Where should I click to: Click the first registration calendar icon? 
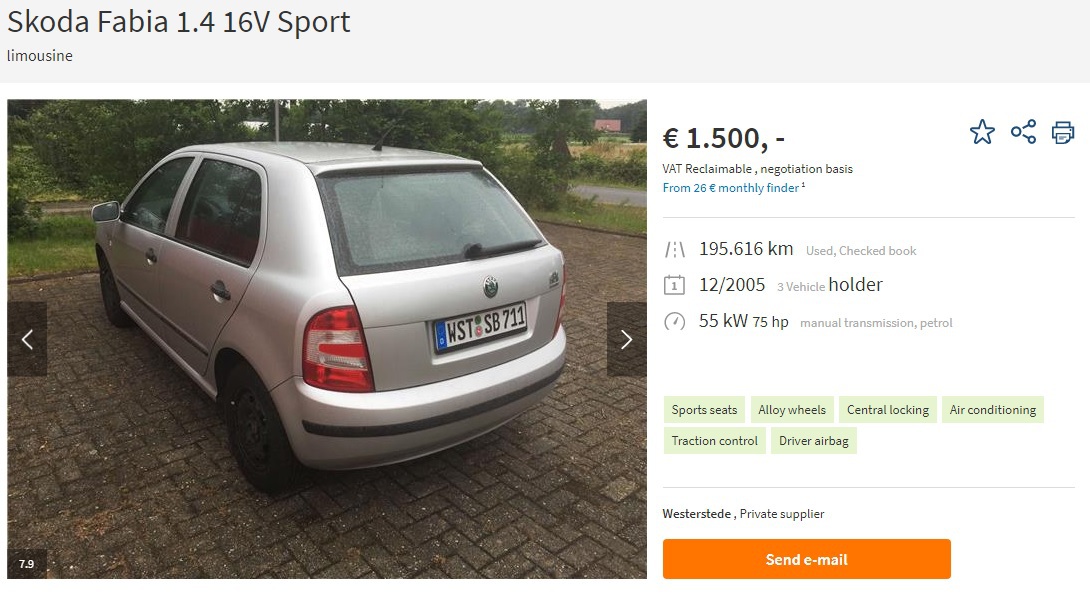tap(674, 285)
